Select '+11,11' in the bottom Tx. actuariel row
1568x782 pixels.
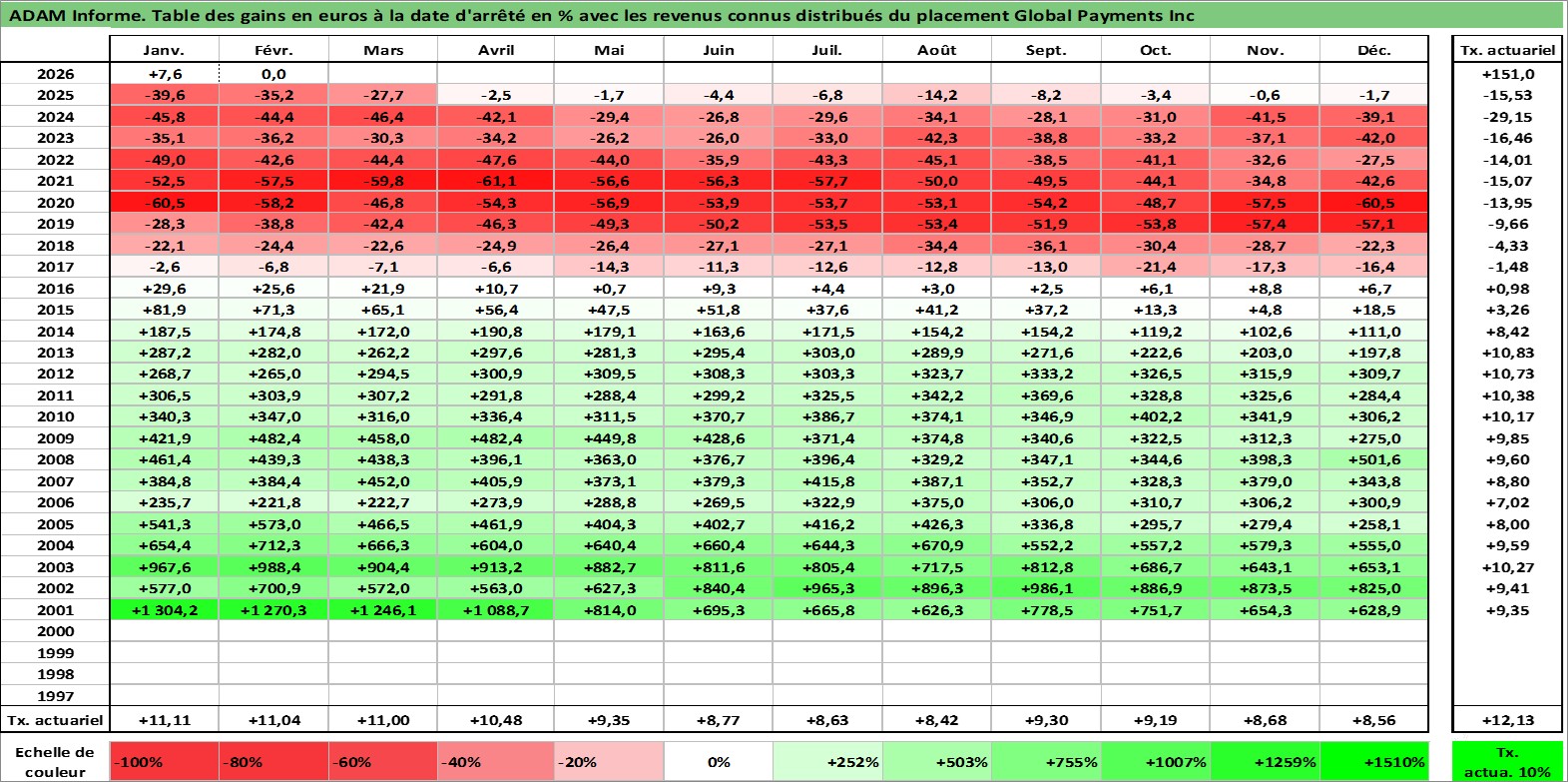[164, 719]
